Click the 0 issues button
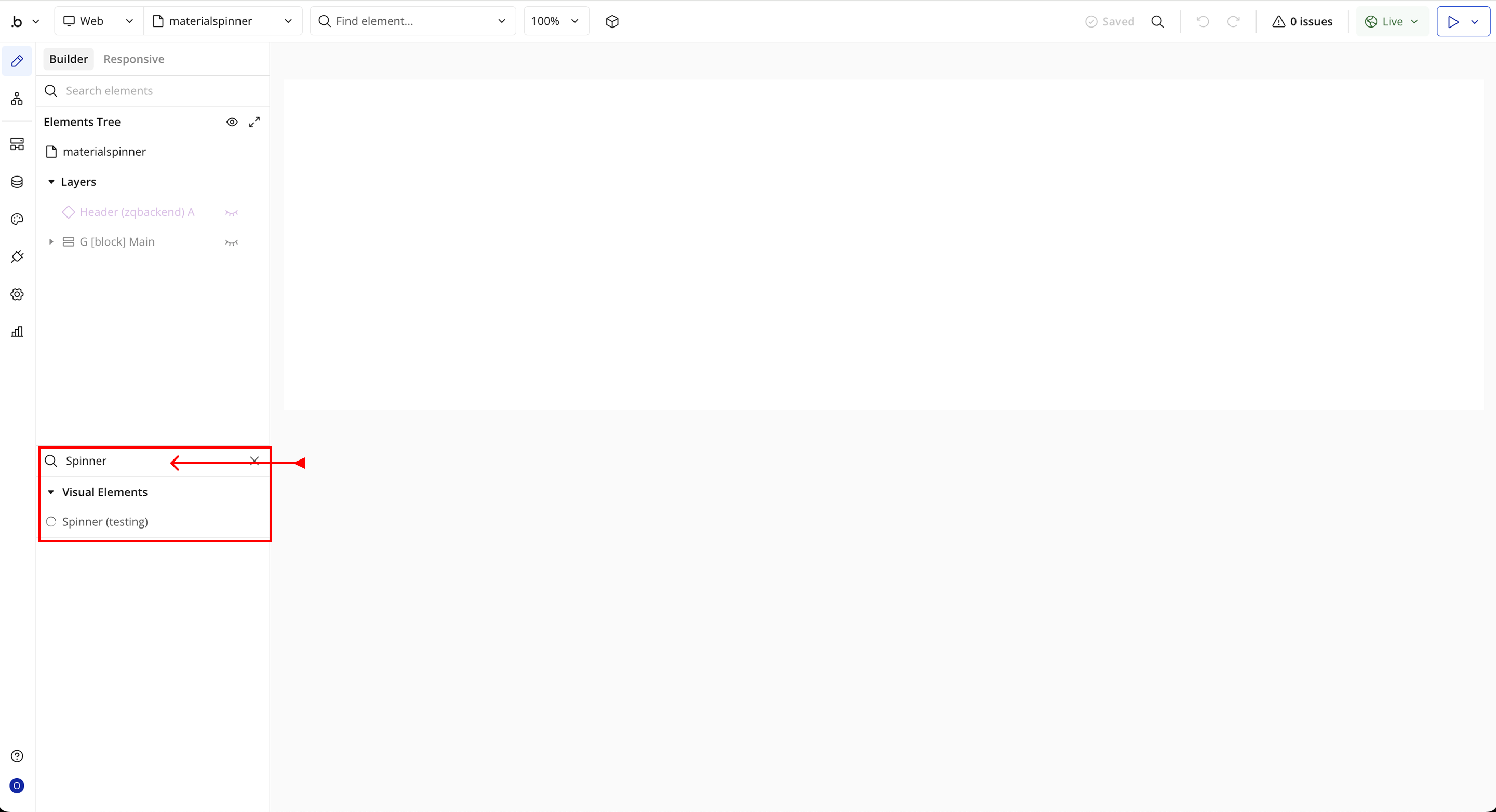This screenshot has height=812, width=1496. coord(1302,21)
